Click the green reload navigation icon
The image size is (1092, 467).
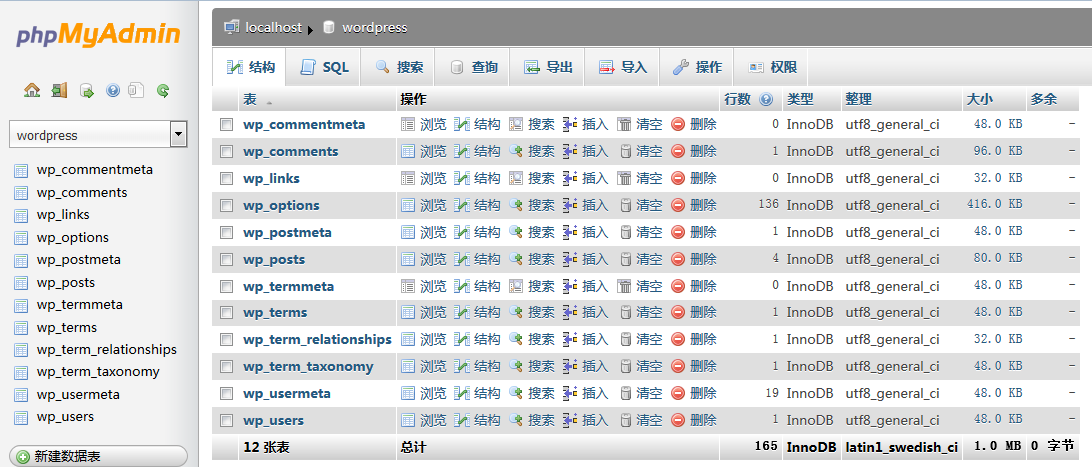163,90
